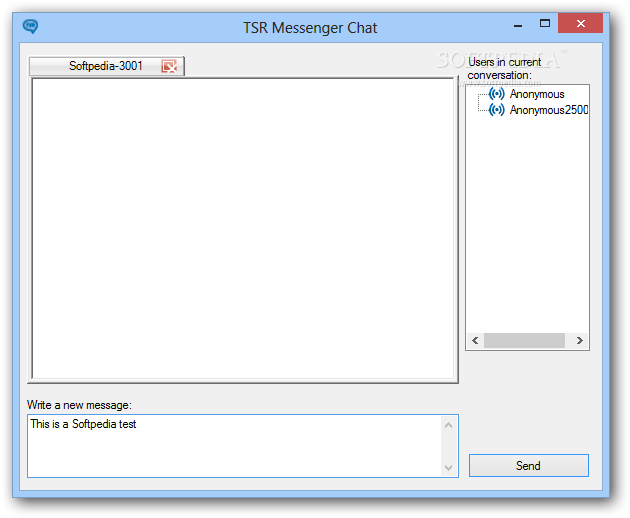Click the message box scroll up arrow

click(449, 425)
